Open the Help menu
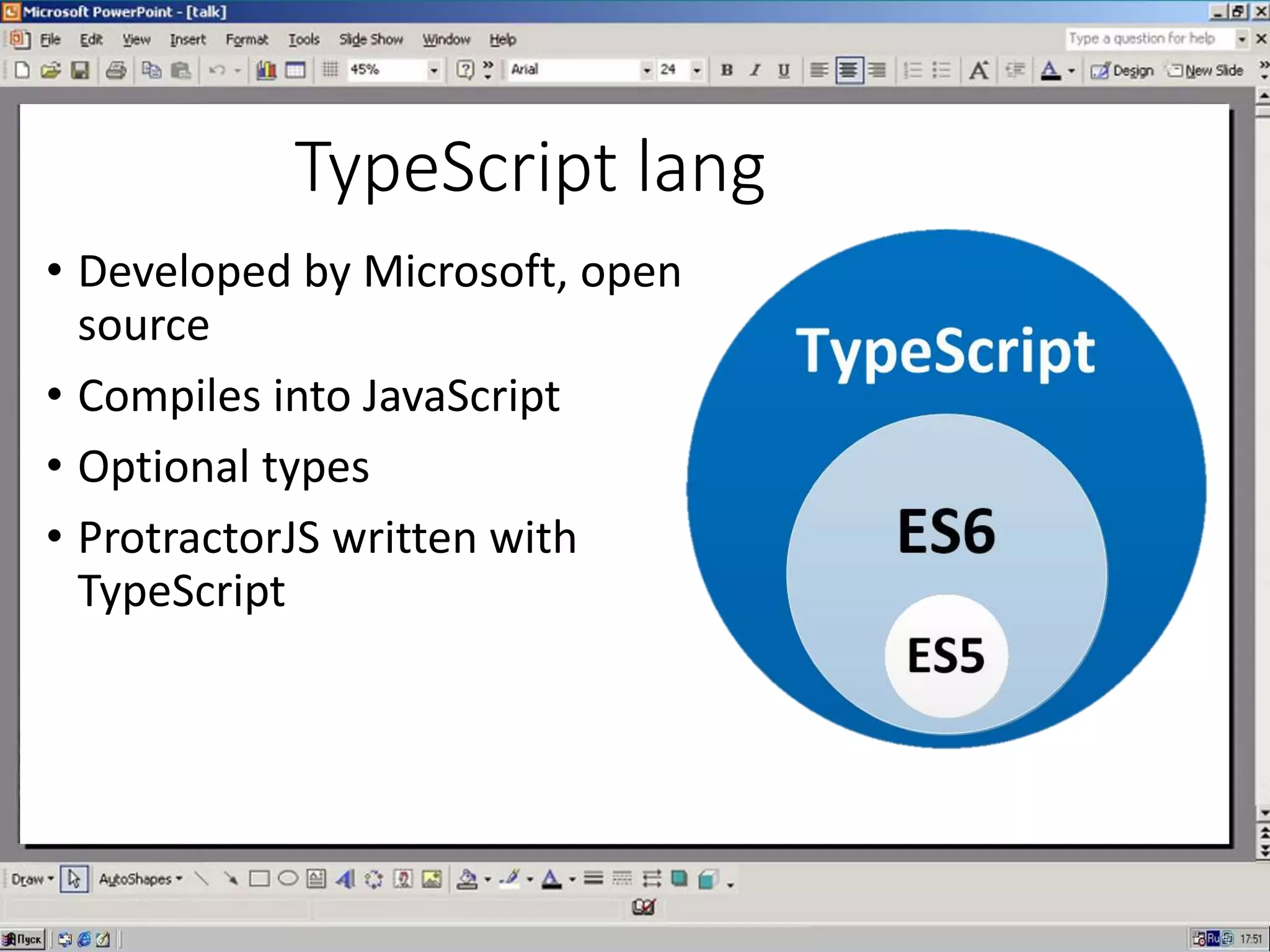 coord(502,40)
